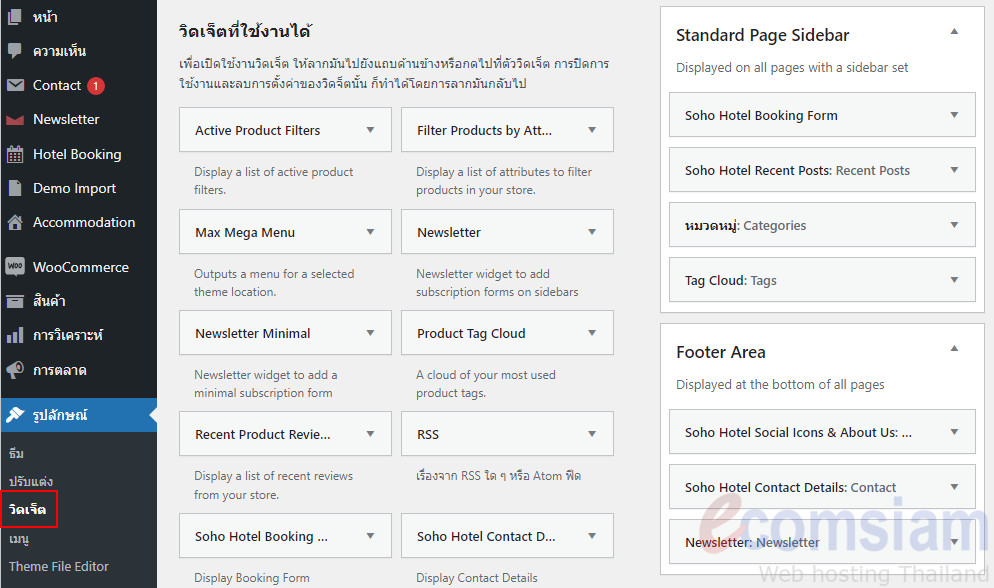Viewport: 994px width, 588px height.
Task: Open the วิดเจ็ต widgets submenu link
Action: click(27, 509)
